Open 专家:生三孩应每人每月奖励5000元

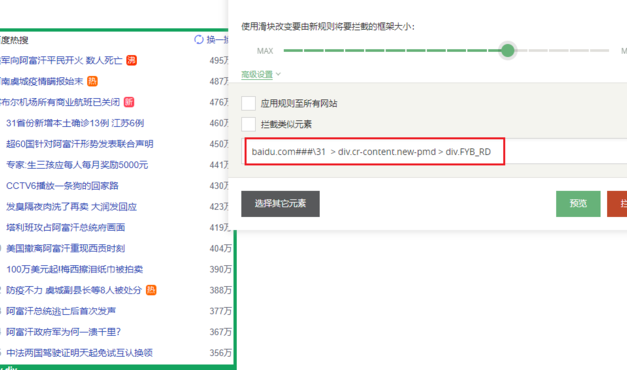(x=77, y=165)
